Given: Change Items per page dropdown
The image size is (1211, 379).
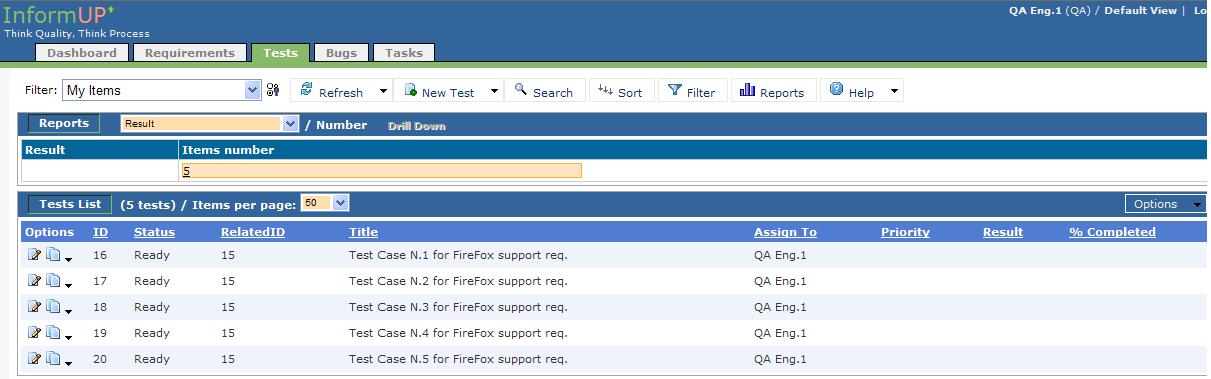Looking at the screenshot, I should coord(325,203).
